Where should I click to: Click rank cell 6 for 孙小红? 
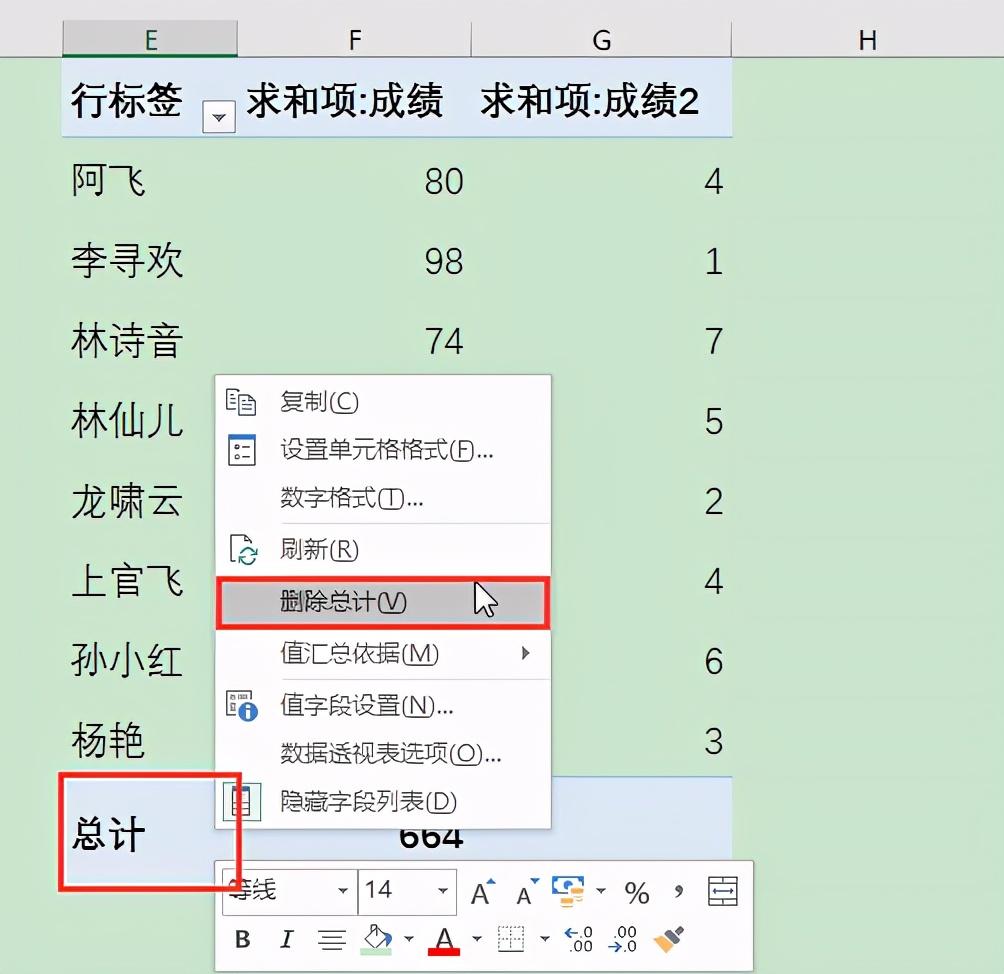[x=714, y=662]
